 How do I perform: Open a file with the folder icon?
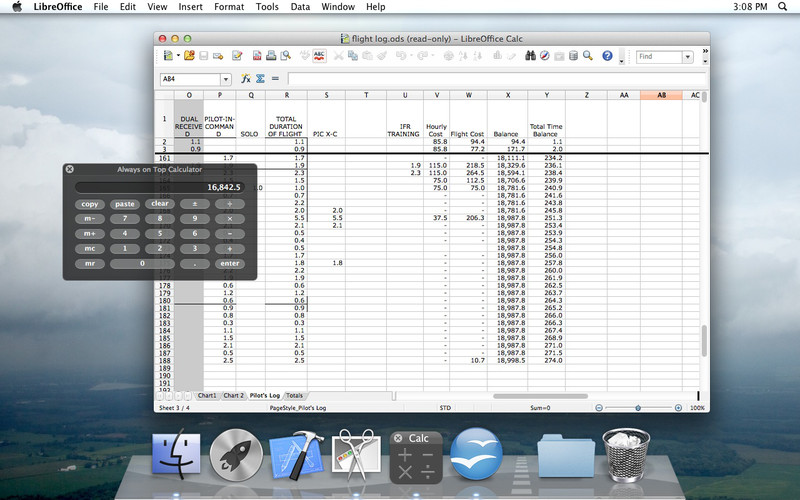(189, 56)
